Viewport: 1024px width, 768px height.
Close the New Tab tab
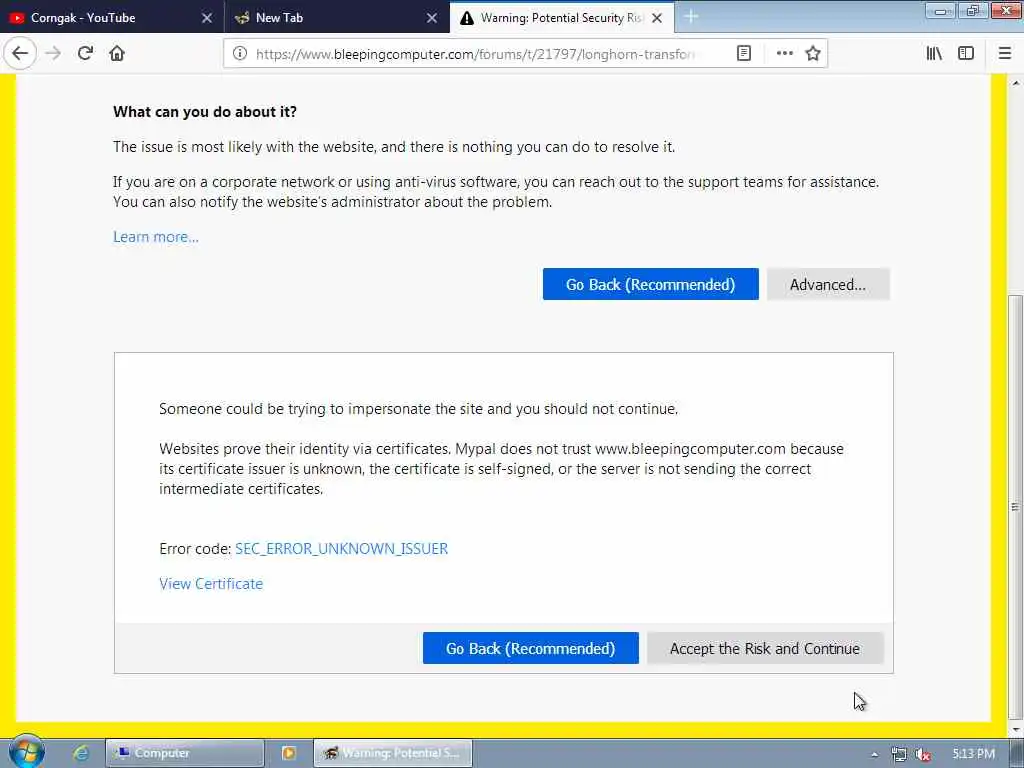pos(432,18)
